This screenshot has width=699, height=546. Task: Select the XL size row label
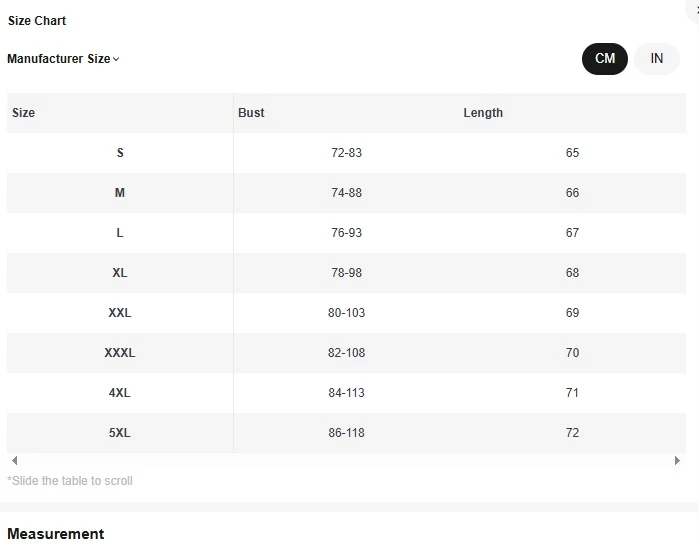[120, 273]
